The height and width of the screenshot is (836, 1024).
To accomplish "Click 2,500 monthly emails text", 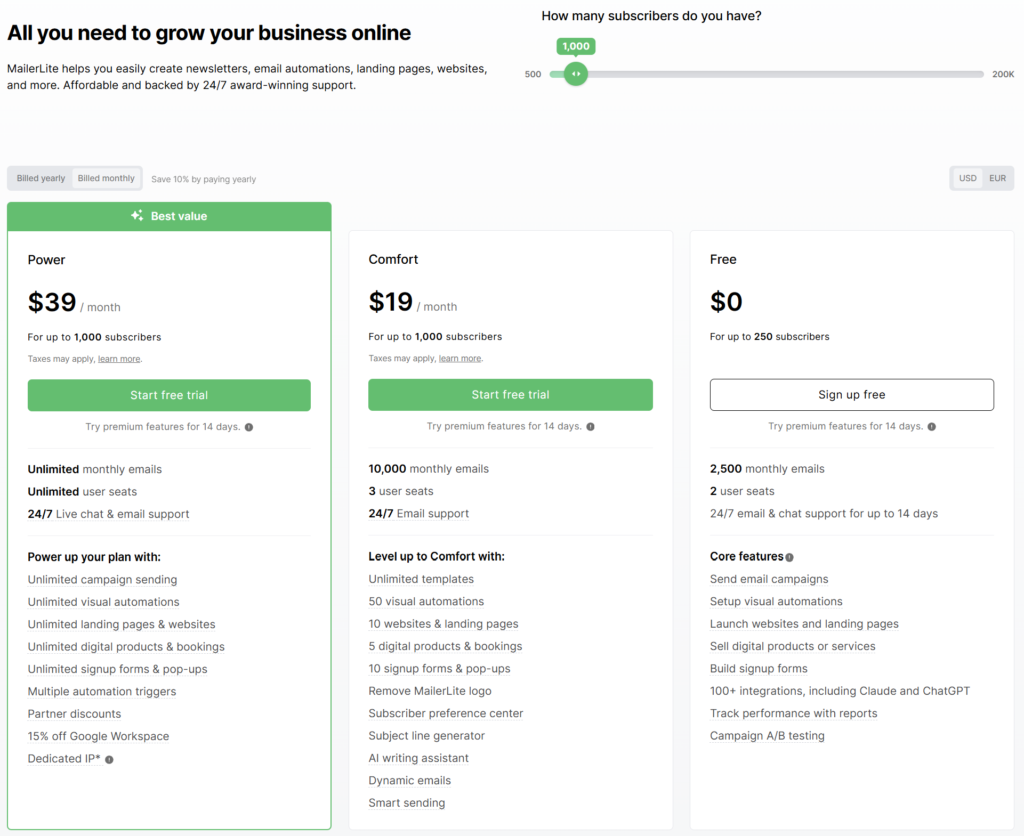I will [767, 468].
